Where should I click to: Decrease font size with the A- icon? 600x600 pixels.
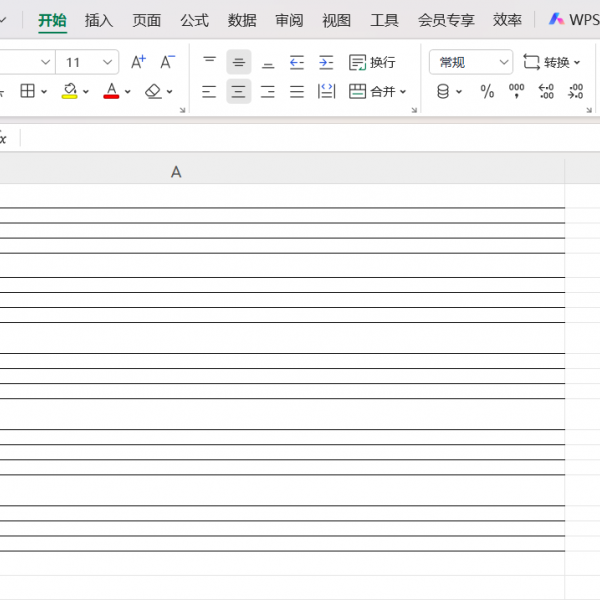167,62
